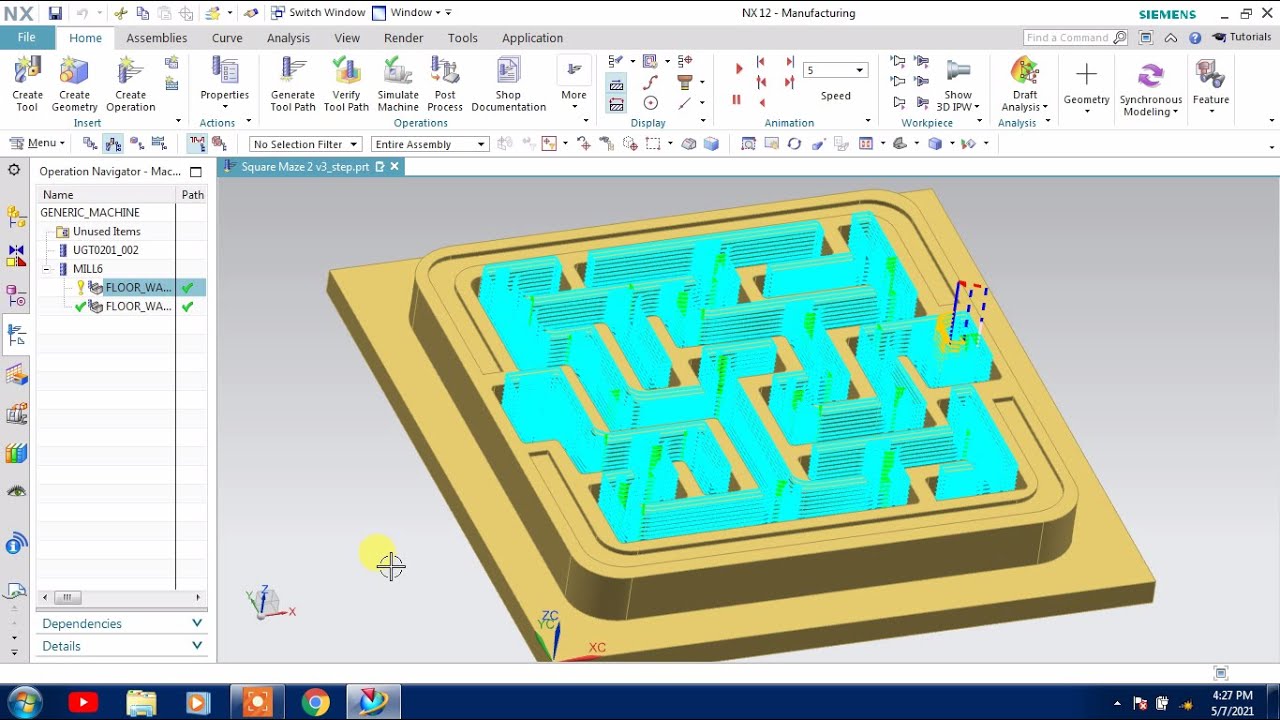Open the Reuse Library bookshelf sidebar icon
This screenshot has height=720, width=1280.
pyautogui.click(x=16, y=453)
